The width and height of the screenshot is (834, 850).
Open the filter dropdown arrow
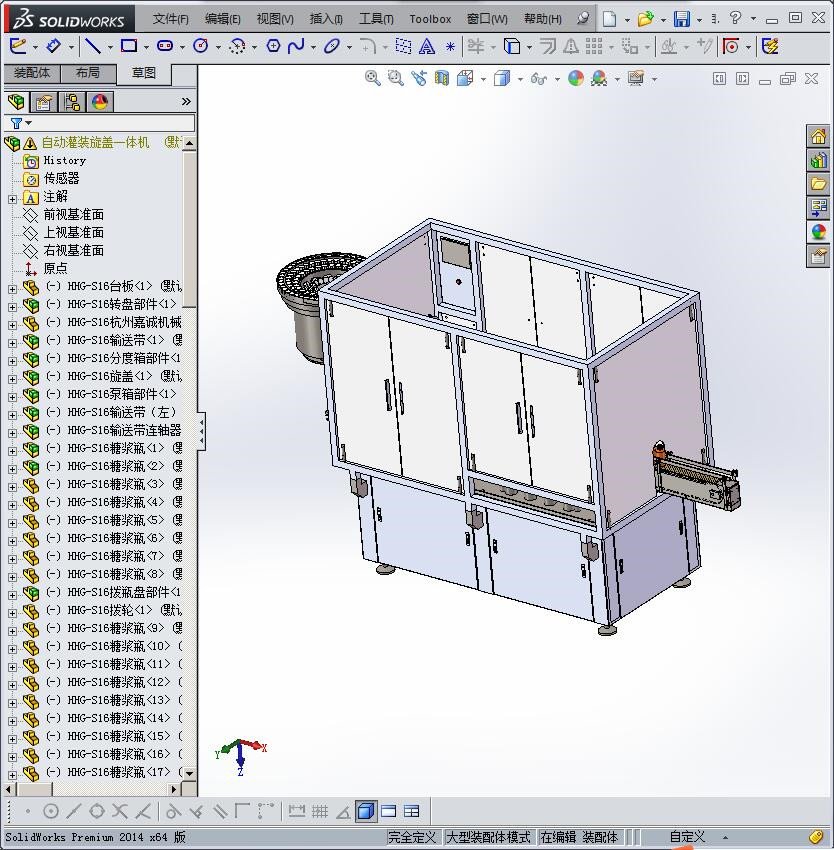coord(29,123)
